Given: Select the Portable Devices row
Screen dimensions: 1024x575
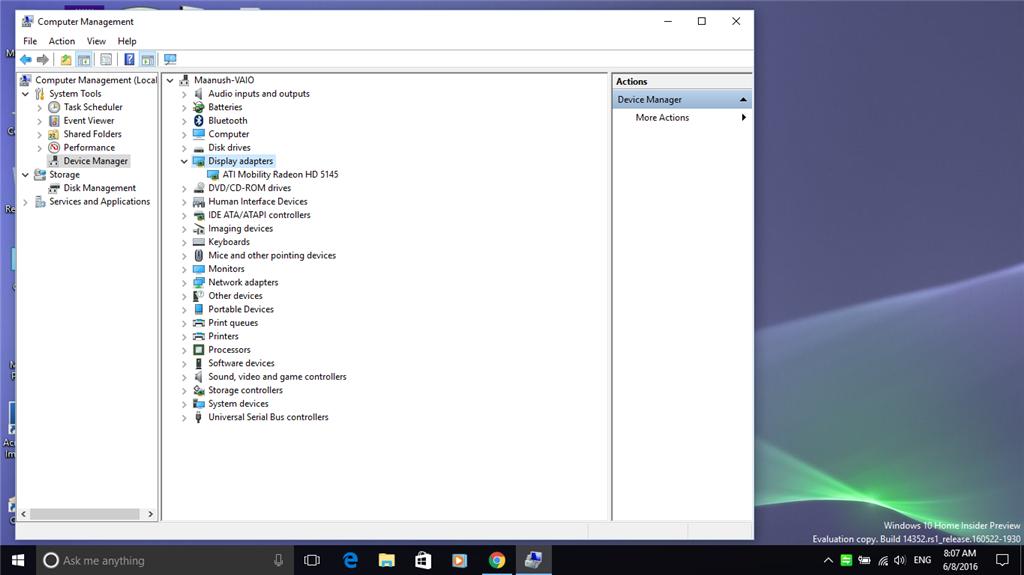Looking at the screenshot, I should pos(241,310).
